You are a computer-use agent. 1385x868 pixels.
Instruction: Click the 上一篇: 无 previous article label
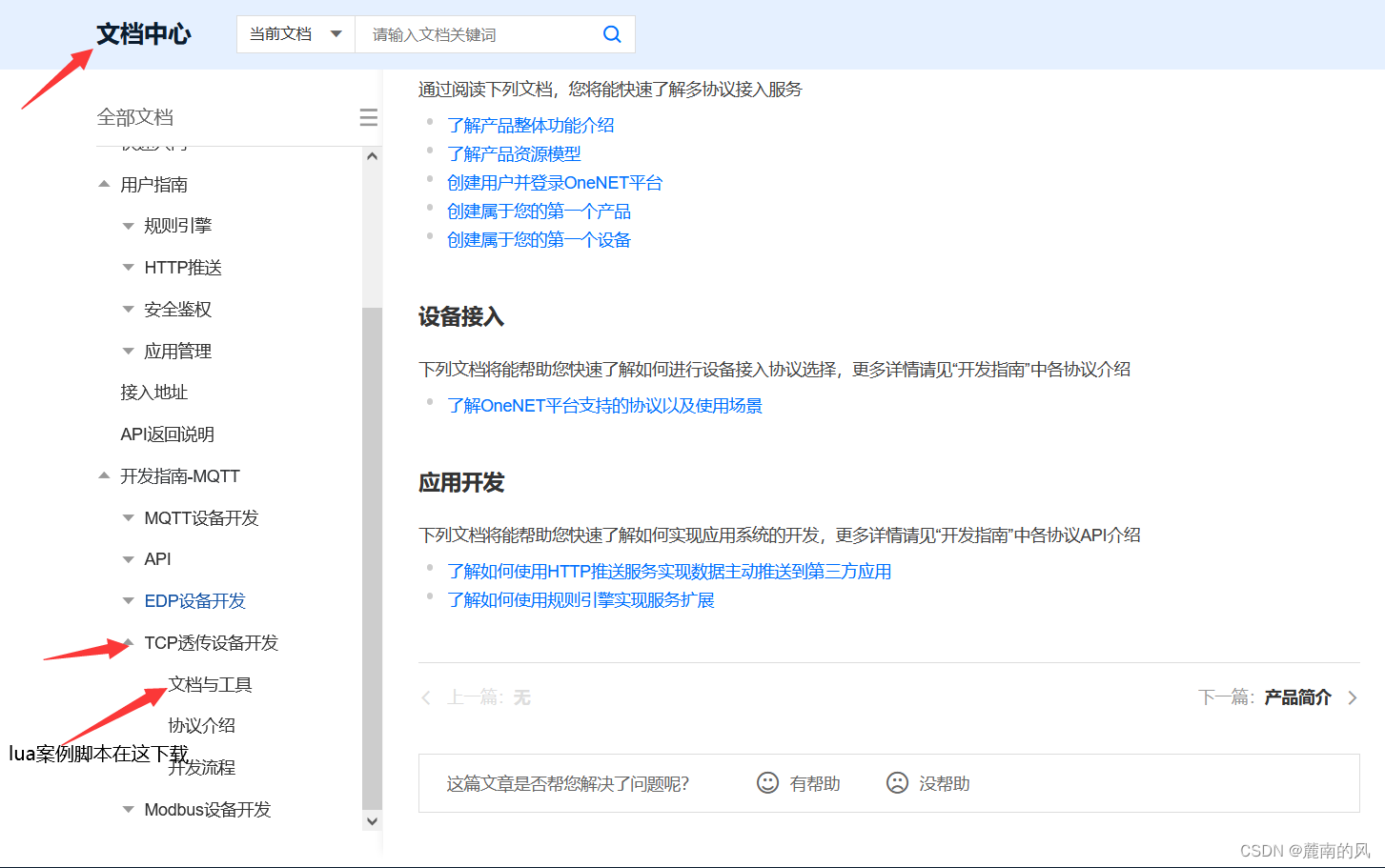coord(489,698)
